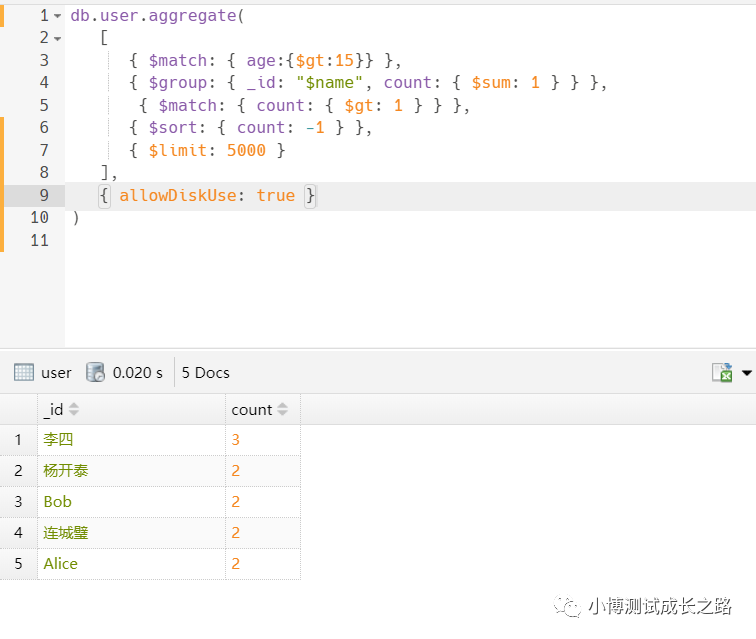This screenshot has width=756, height=639.
Task: Click the export results spreadsheet icon
Action: pos(722,373)
